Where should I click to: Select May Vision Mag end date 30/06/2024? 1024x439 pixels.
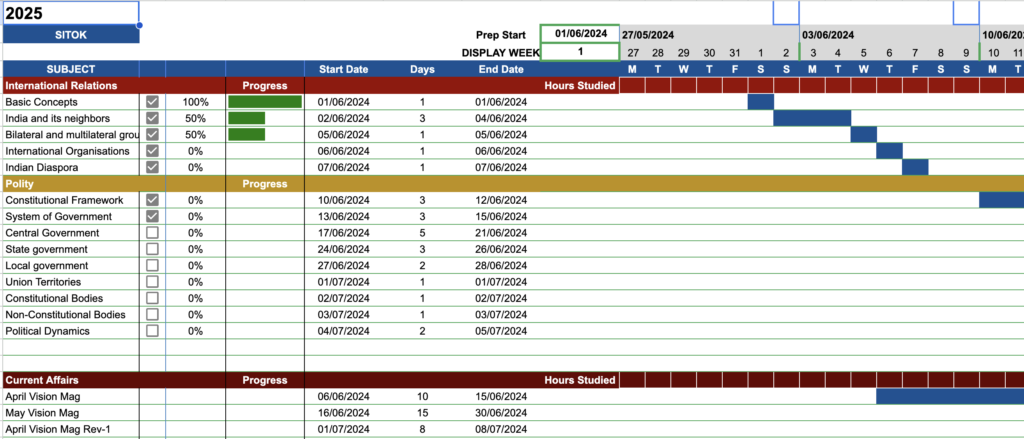[x=501, y=413]
